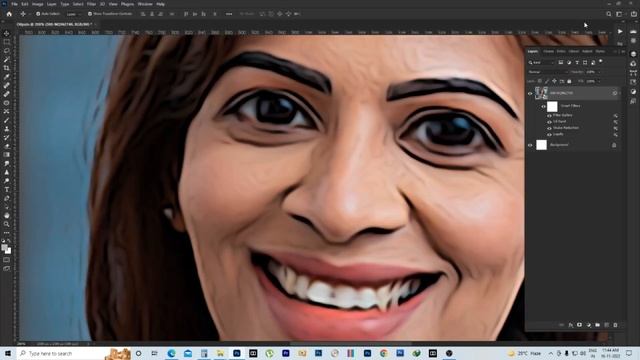The width and height of the screenshot is (640, 360).
Task: Toggle visibility of the top smart object layer
Action: tap(530, 93)
